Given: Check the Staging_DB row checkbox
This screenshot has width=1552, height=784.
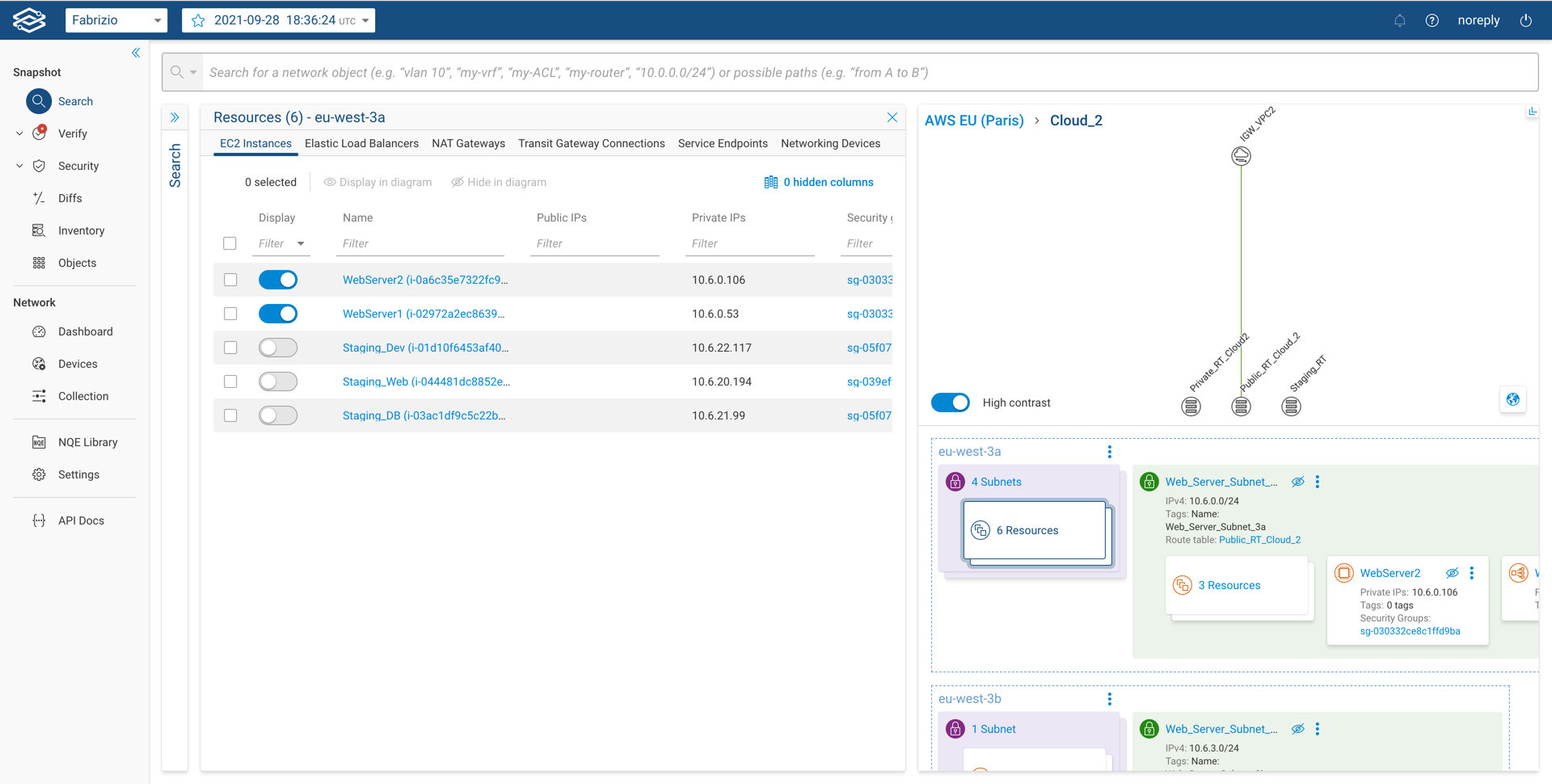Looking at the screenshot, I should [230, 415].
